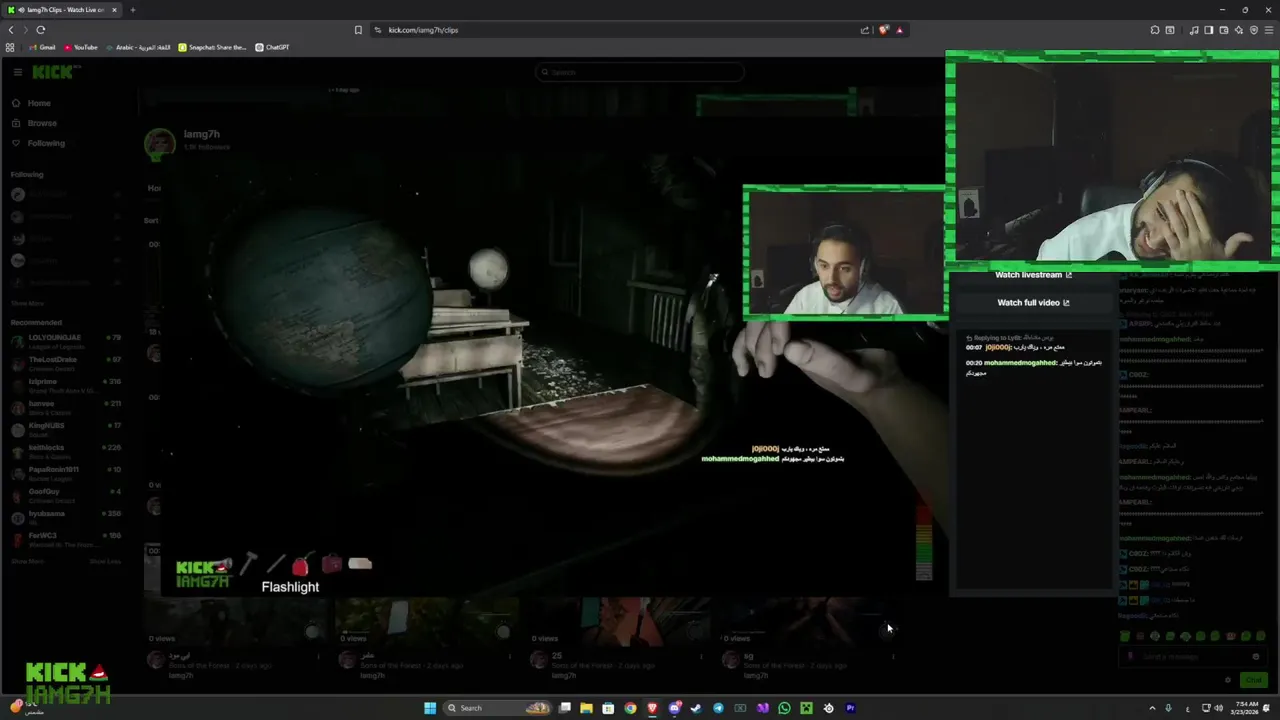Open the Leo AI sparkle icon
This screenshot has width=1280, height=720.
(1239, 30)
